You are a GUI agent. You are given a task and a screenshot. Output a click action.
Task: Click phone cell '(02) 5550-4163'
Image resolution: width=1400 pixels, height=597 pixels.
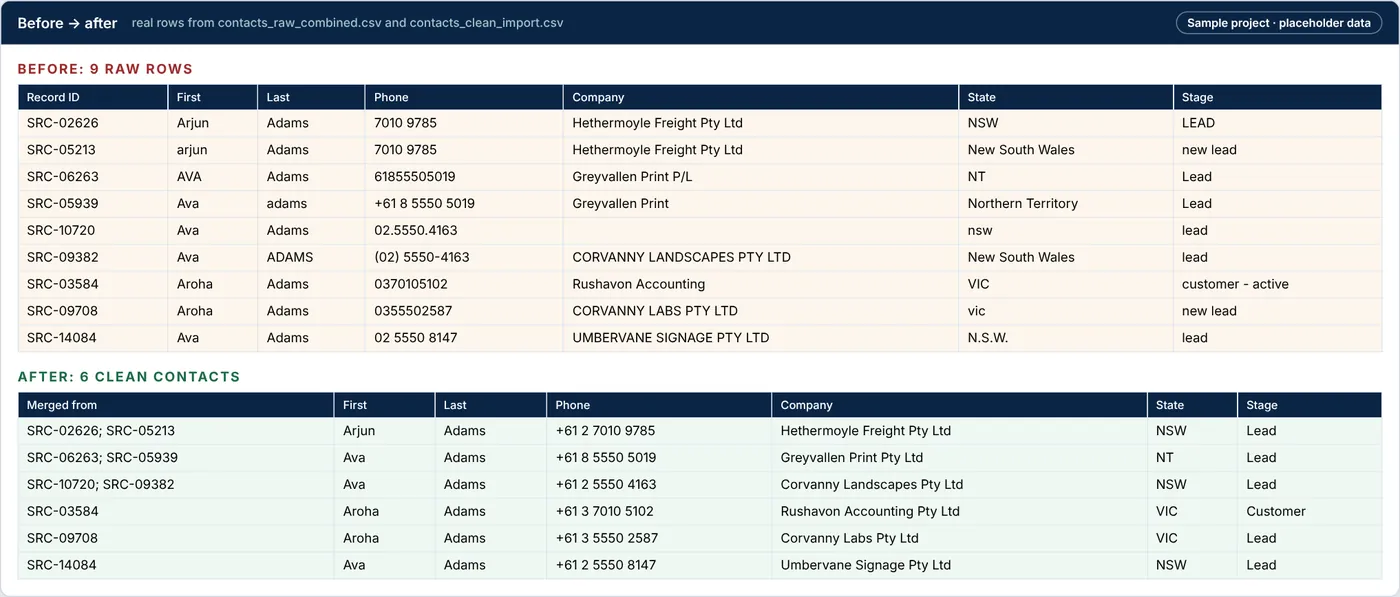pyautogui.click(x=465, y=258)
